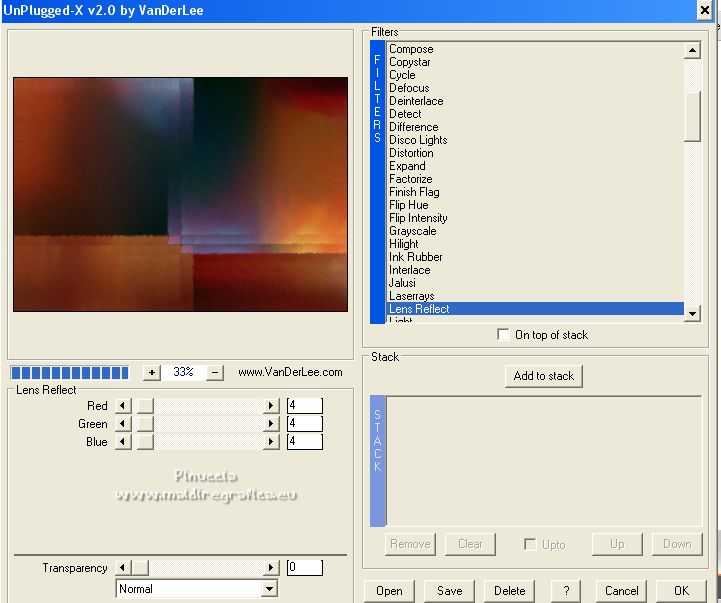This screenshot has height=603, width=721.
Task: Click Delete preset button
Action: coord(509,591)
